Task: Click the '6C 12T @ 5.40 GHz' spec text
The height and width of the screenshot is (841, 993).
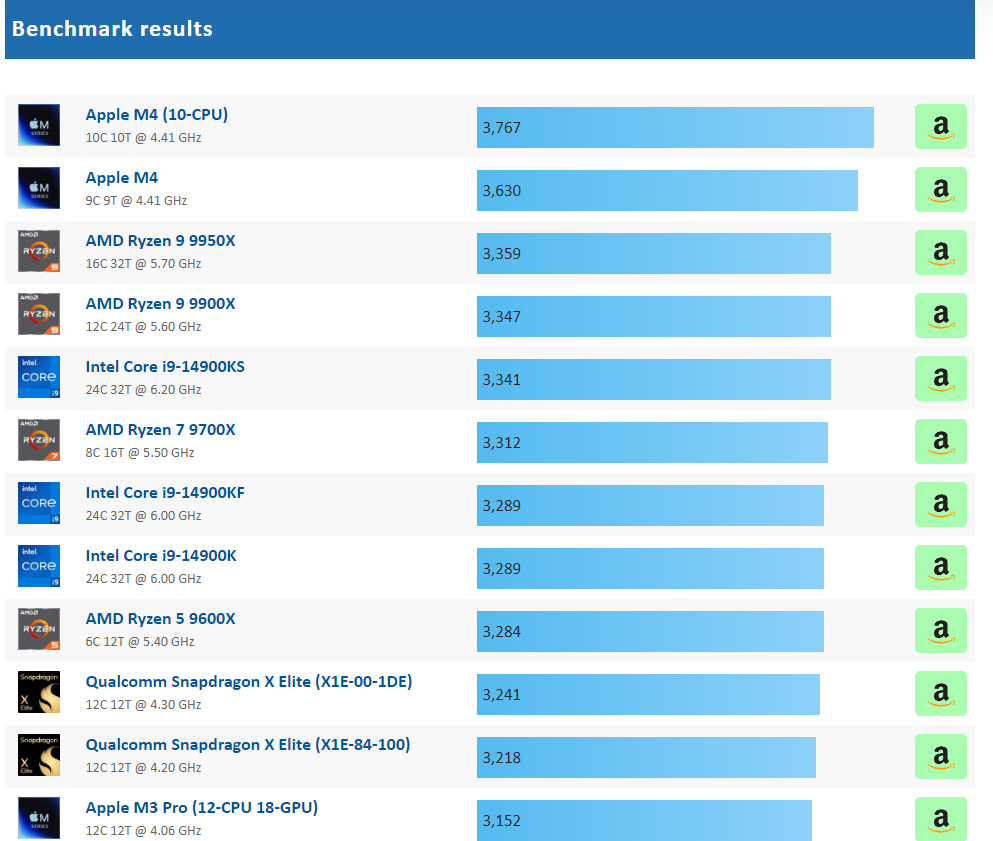Action: [140, 642]
